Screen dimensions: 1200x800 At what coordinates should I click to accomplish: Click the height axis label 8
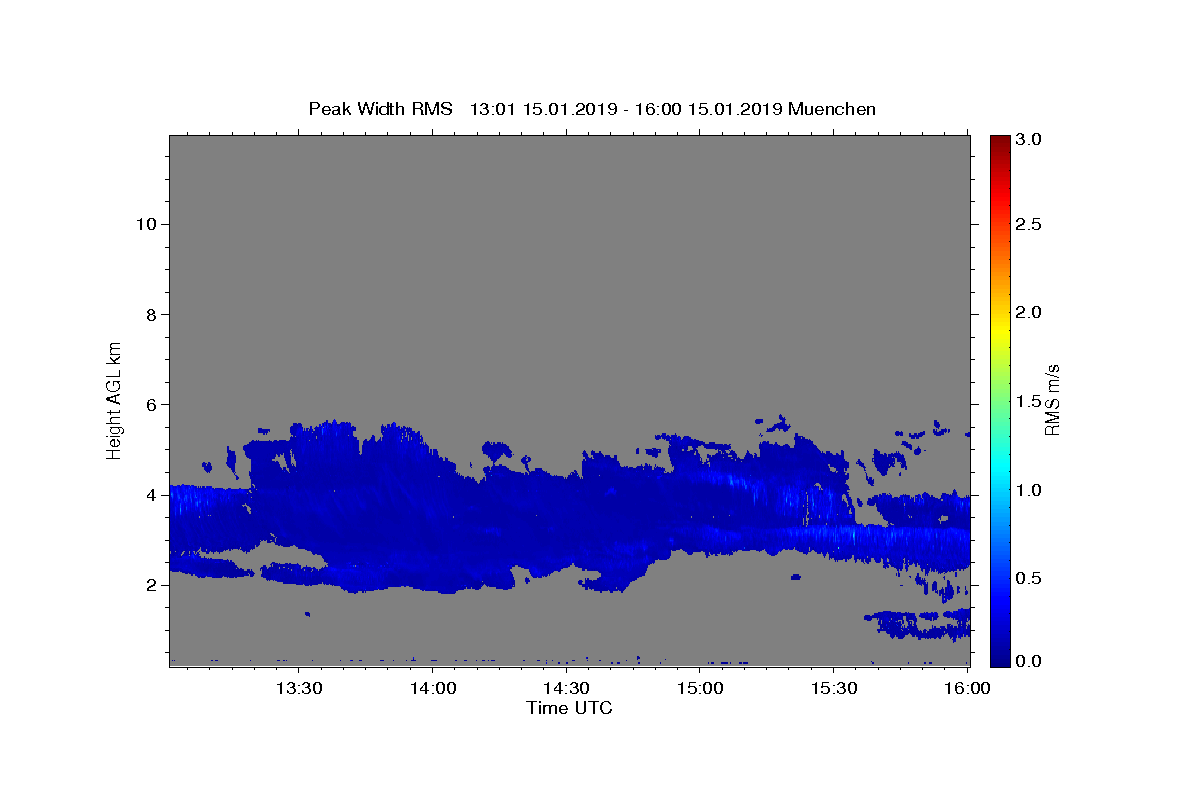pyautogui.click(x=151, y=314)
